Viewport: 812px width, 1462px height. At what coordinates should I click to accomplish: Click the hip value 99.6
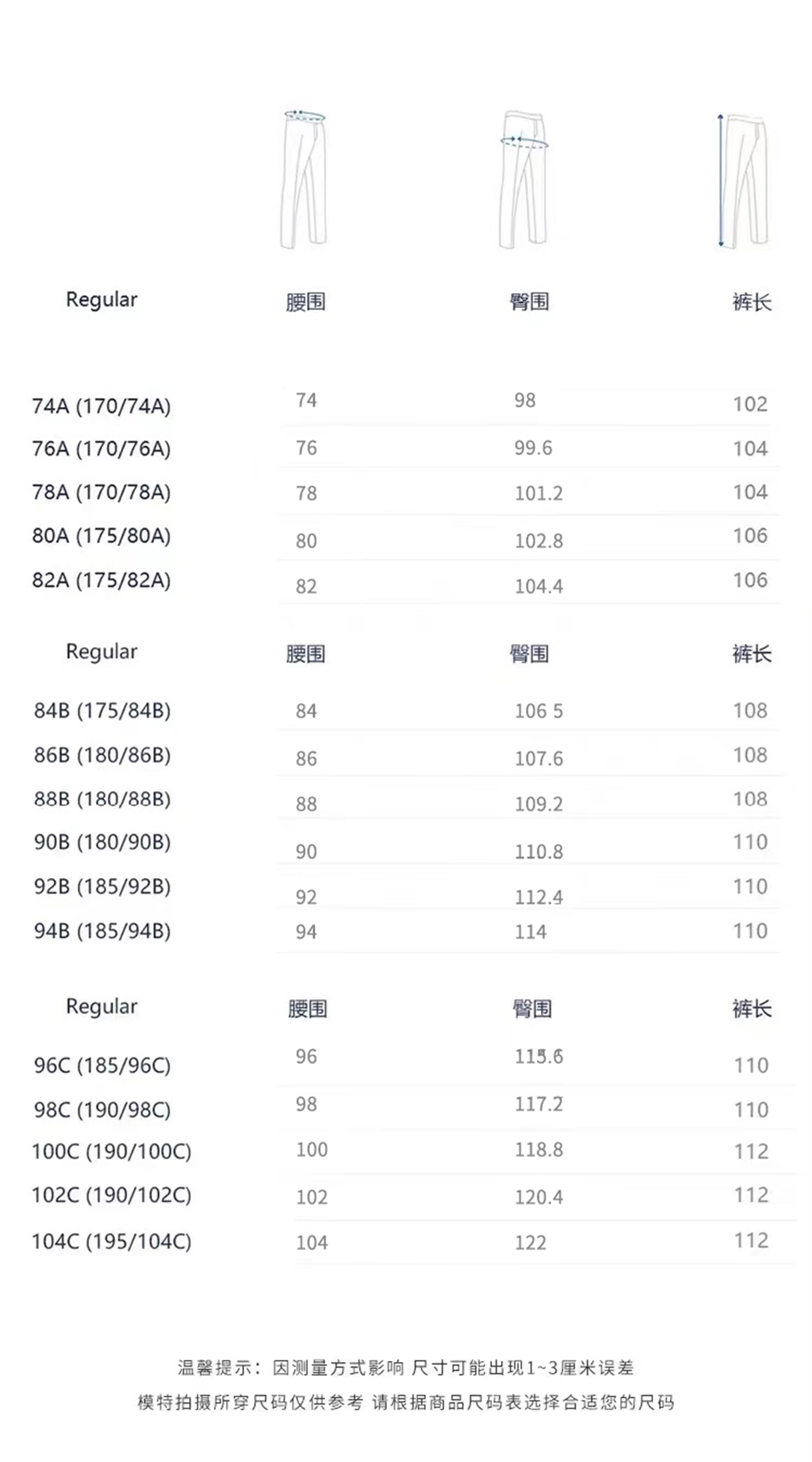[x=533, y=448]
